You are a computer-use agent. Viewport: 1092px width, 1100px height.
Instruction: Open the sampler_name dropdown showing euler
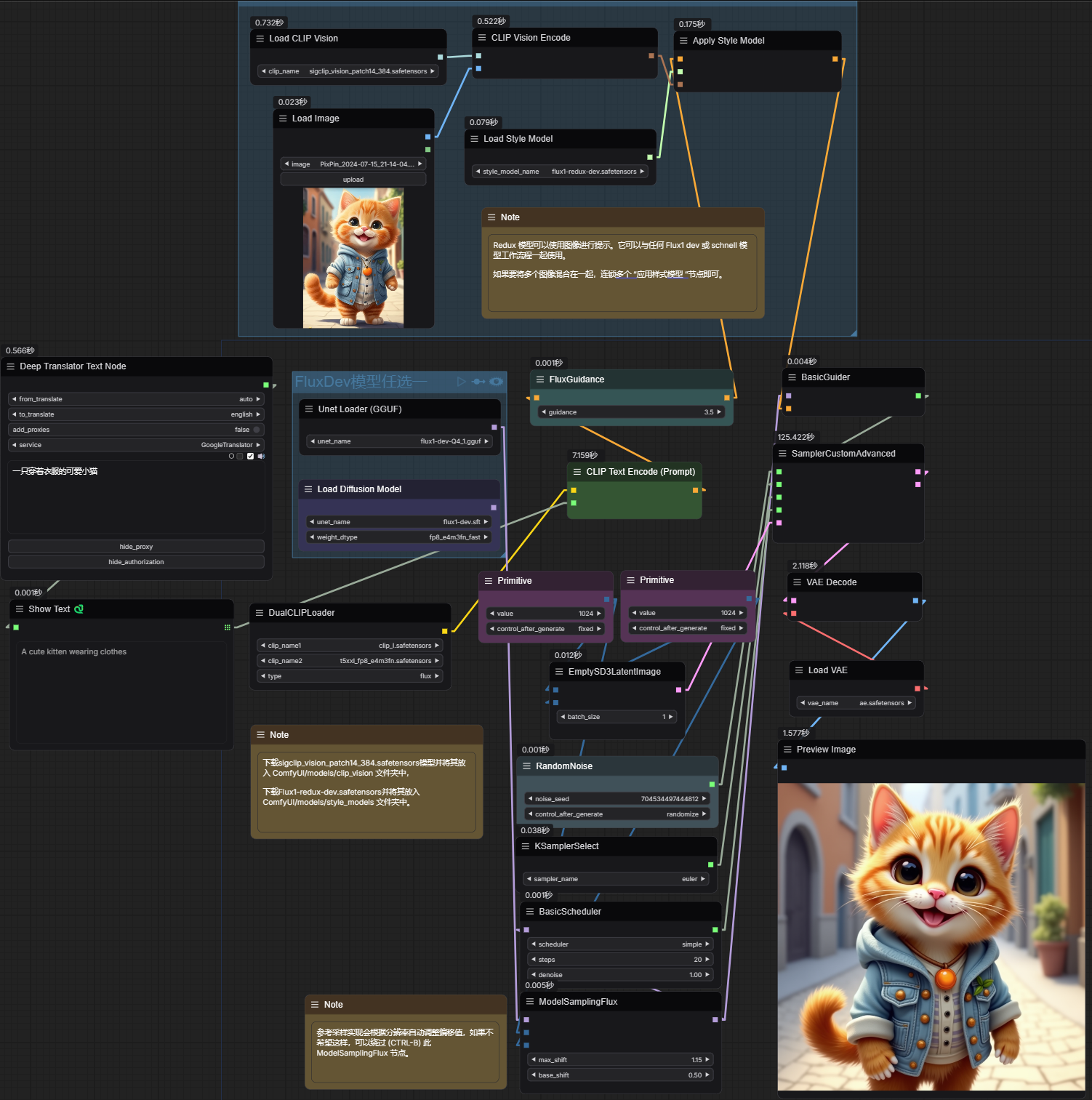pos(617,878)
